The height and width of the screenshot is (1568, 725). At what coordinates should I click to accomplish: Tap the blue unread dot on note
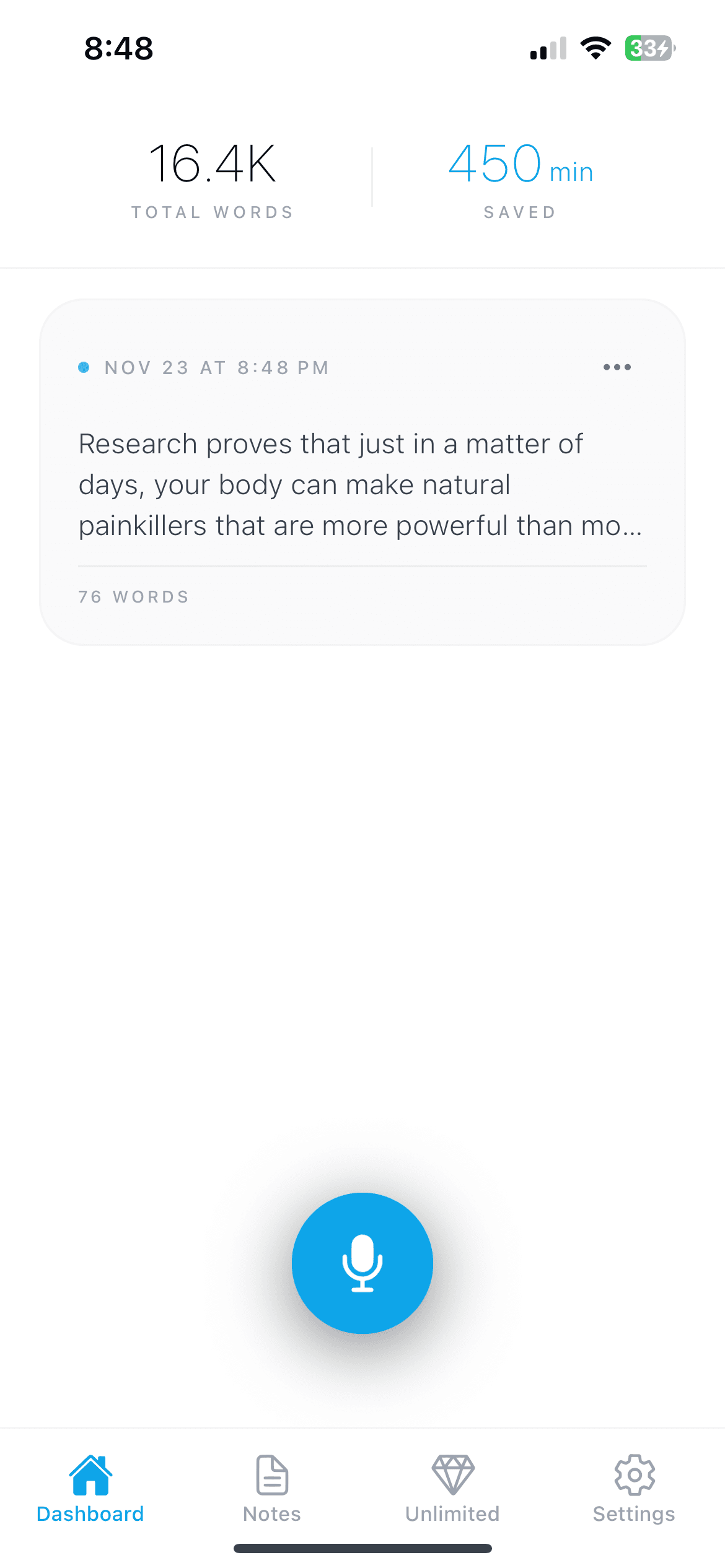[84, 367]
